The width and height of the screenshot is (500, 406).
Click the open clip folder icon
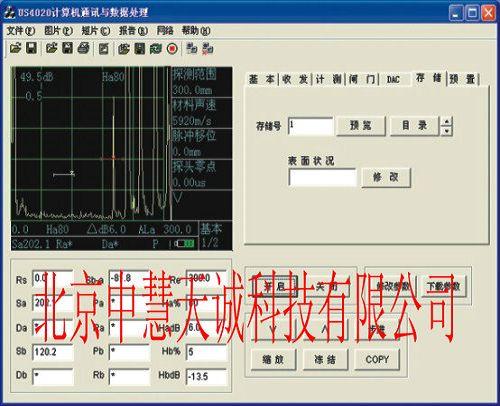(x=124, y=49)
